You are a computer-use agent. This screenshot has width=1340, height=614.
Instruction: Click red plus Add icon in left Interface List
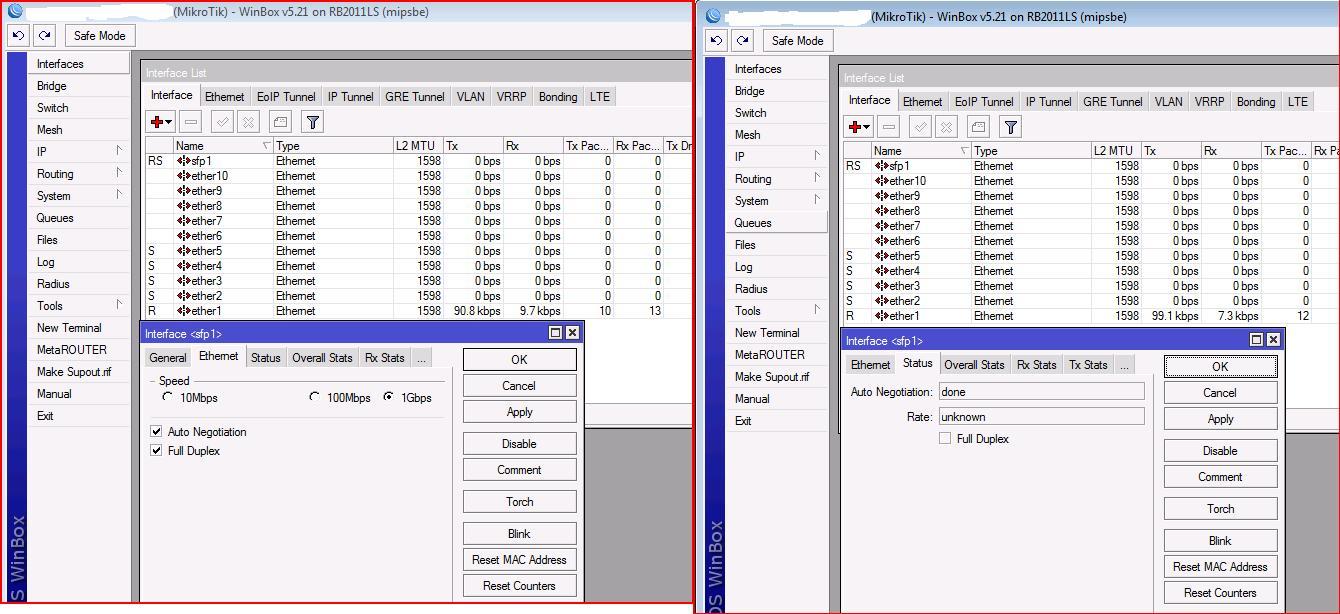[x=160, y=122]
